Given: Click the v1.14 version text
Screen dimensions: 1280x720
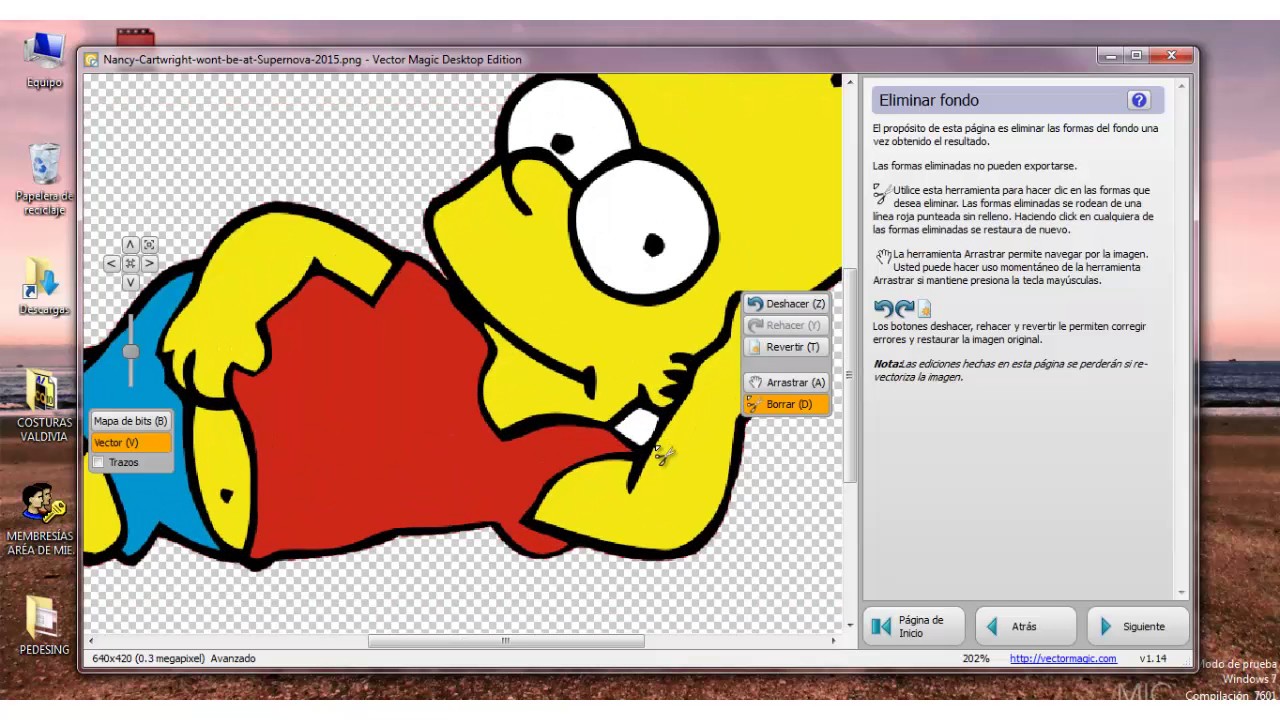Looking at the screenshot, I should 1153,659.
